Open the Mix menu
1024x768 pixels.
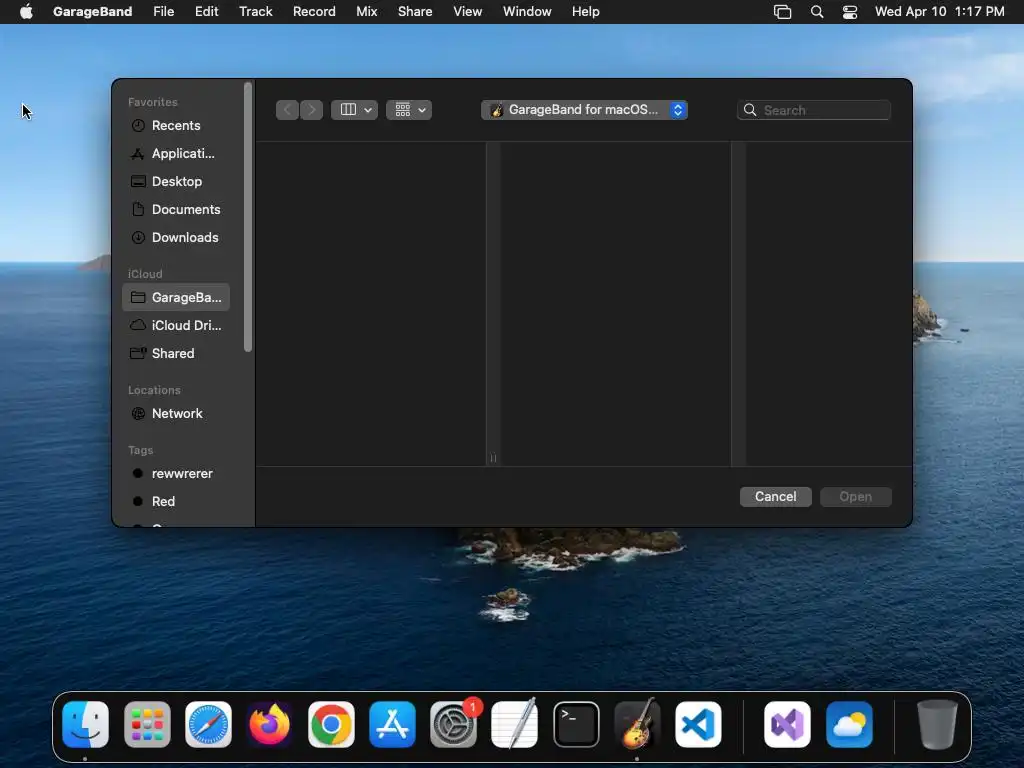pos(366,12)
